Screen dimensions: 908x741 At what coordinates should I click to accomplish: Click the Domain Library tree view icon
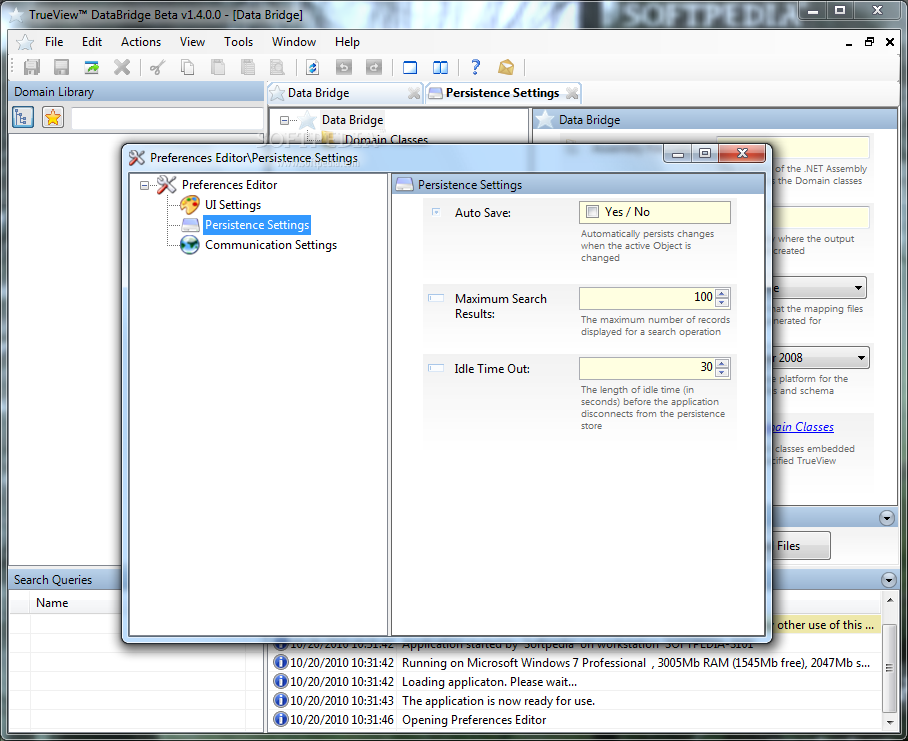coord(23,118)
